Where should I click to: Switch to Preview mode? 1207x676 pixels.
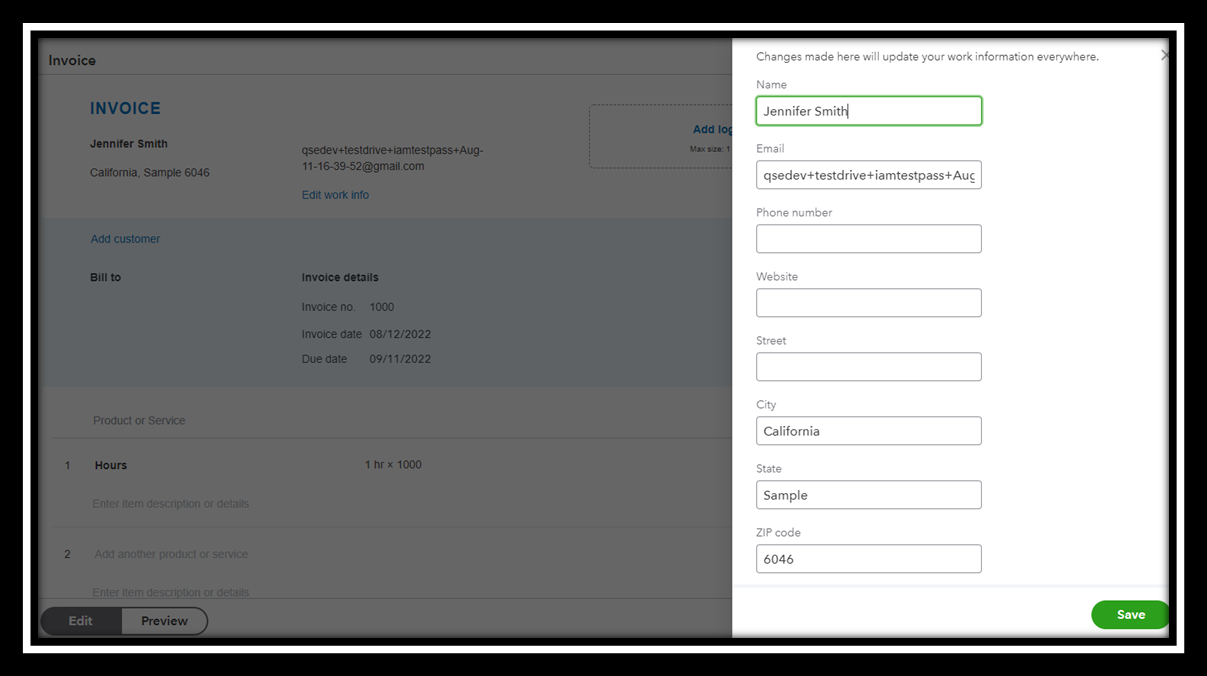tap(164, 621)
